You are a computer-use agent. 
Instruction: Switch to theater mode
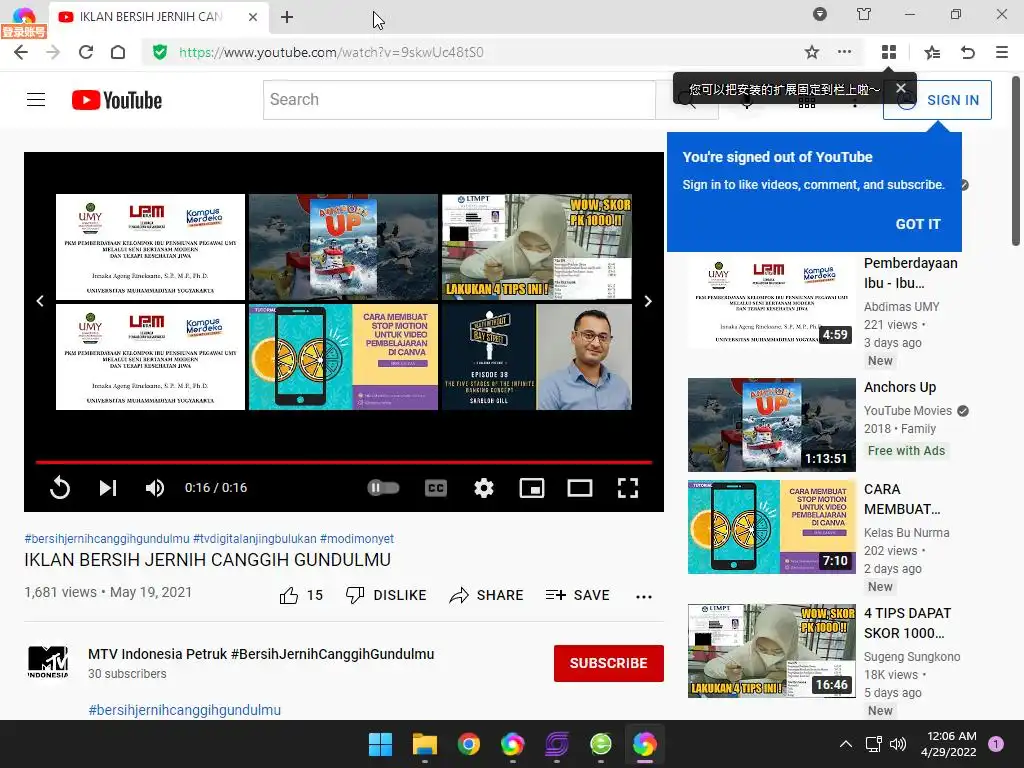coord(580,488)
